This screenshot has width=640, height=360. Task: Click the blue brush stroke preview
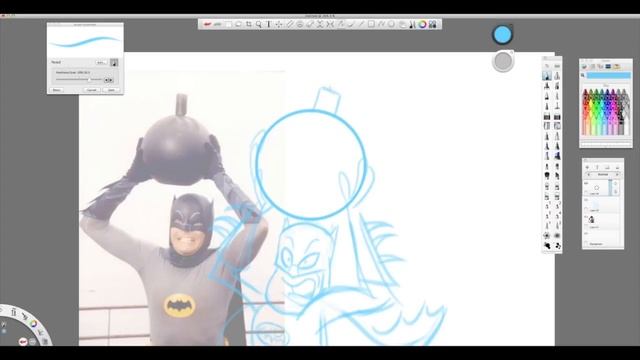[85, 42]
